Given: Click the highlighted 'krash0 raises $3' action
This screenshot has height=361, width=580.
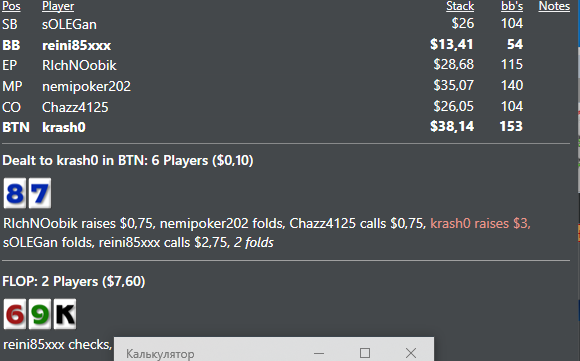Looking at the screenshot, I should [x=480, y=223].
